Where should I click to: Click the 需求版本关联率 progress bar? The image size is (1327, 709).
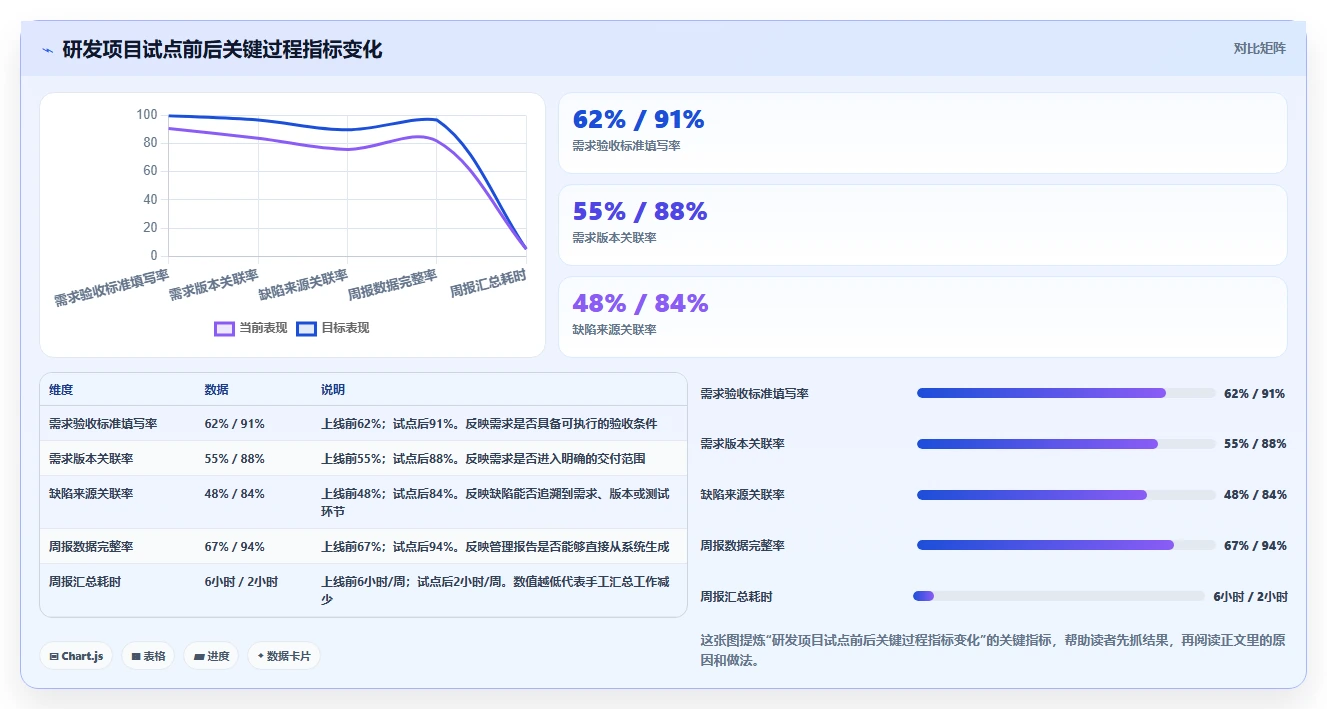point(1066,443)
